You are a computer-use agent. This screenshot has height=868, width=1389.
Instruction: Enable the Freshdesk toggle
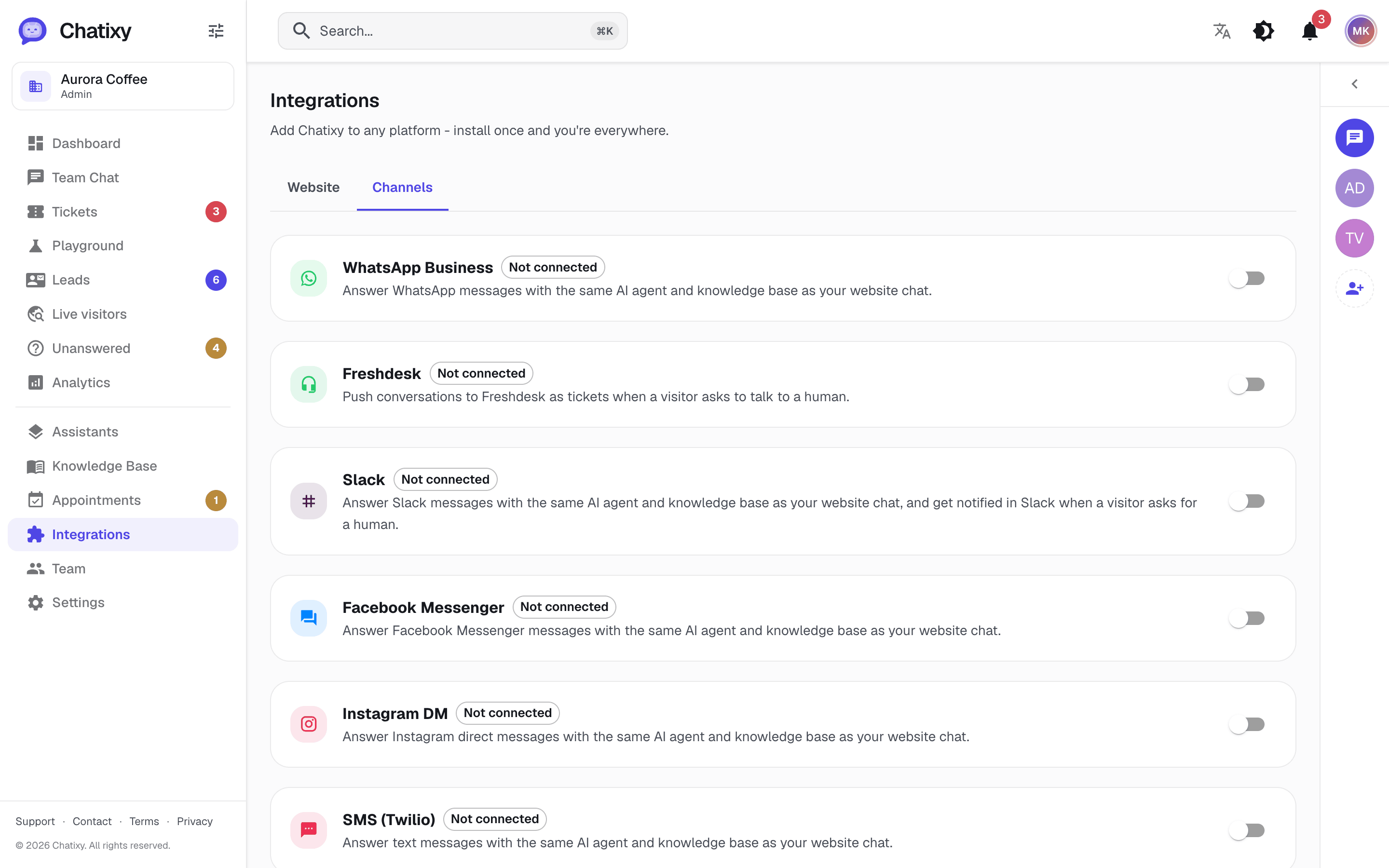[1247, 385]
